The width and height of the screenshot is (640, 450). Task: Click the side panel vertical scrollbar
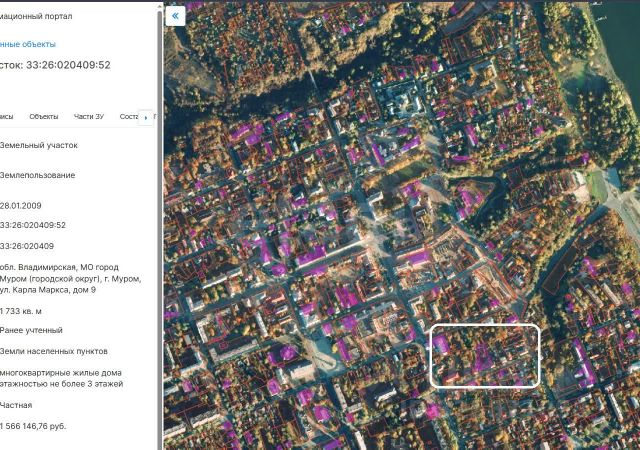pos(160,229)
